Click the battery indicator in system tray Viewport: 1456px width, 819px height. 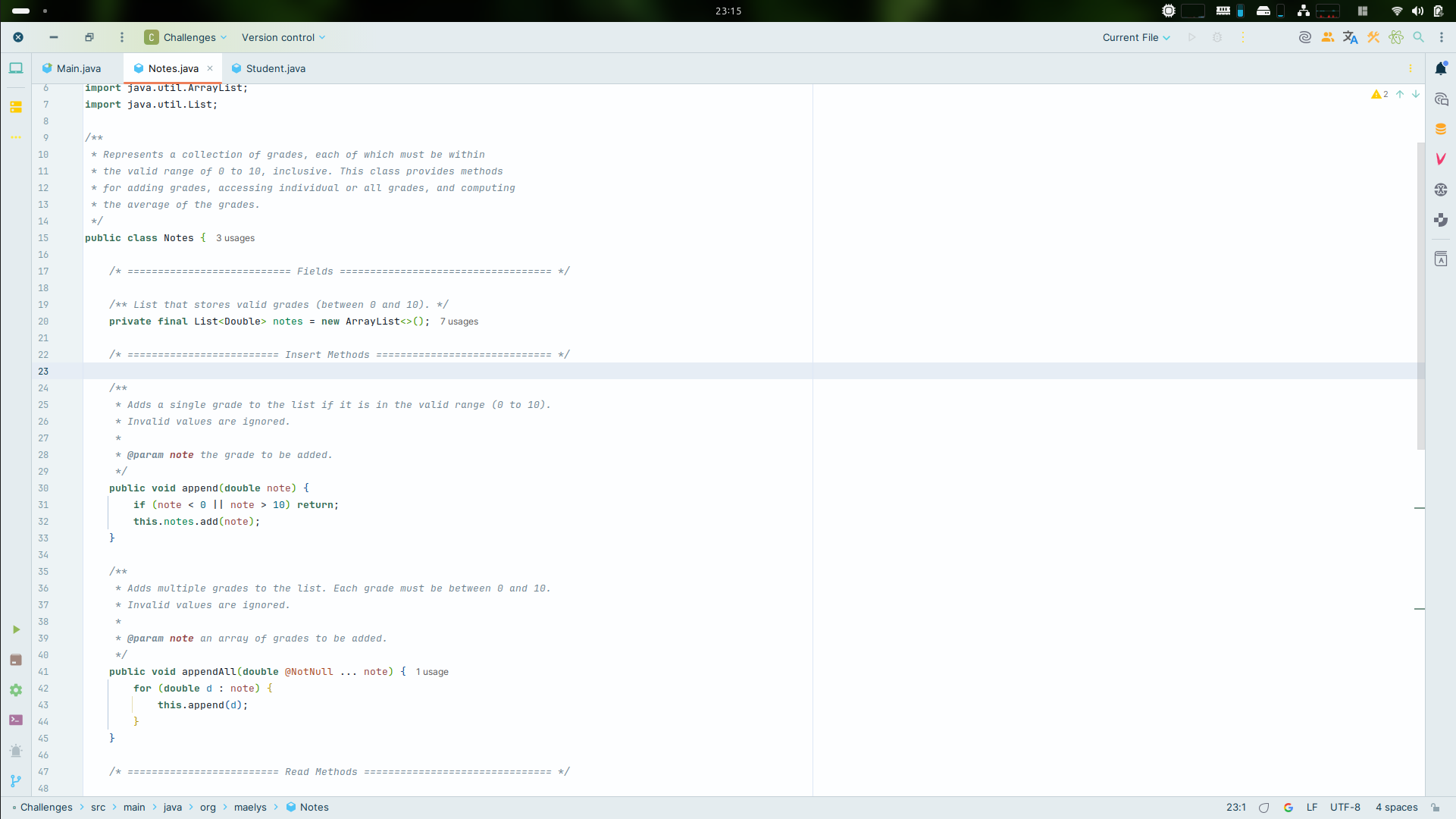1438,11
